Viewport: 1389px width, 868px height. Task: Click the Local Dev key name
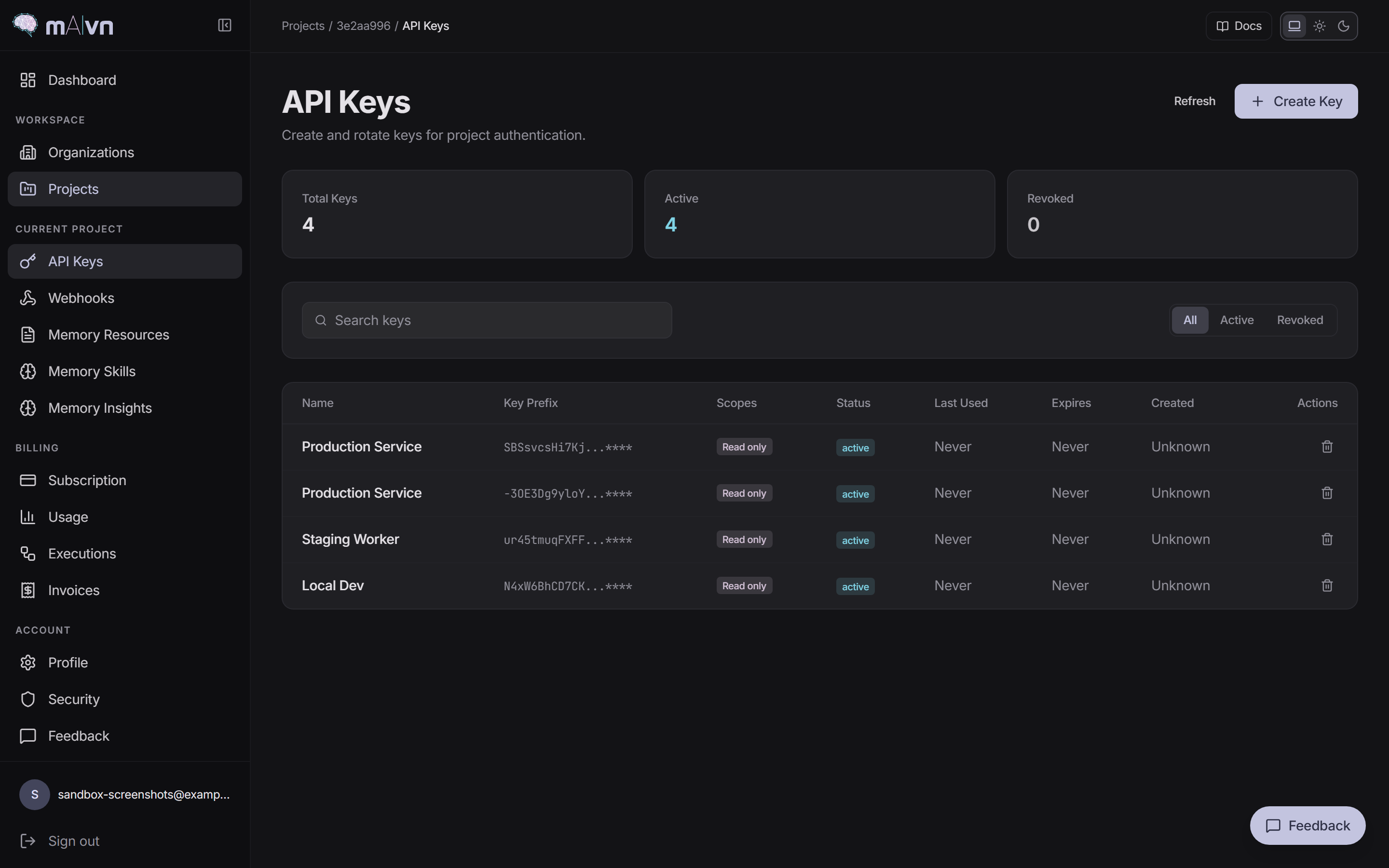pyautogui.click(x=333, y=585)
